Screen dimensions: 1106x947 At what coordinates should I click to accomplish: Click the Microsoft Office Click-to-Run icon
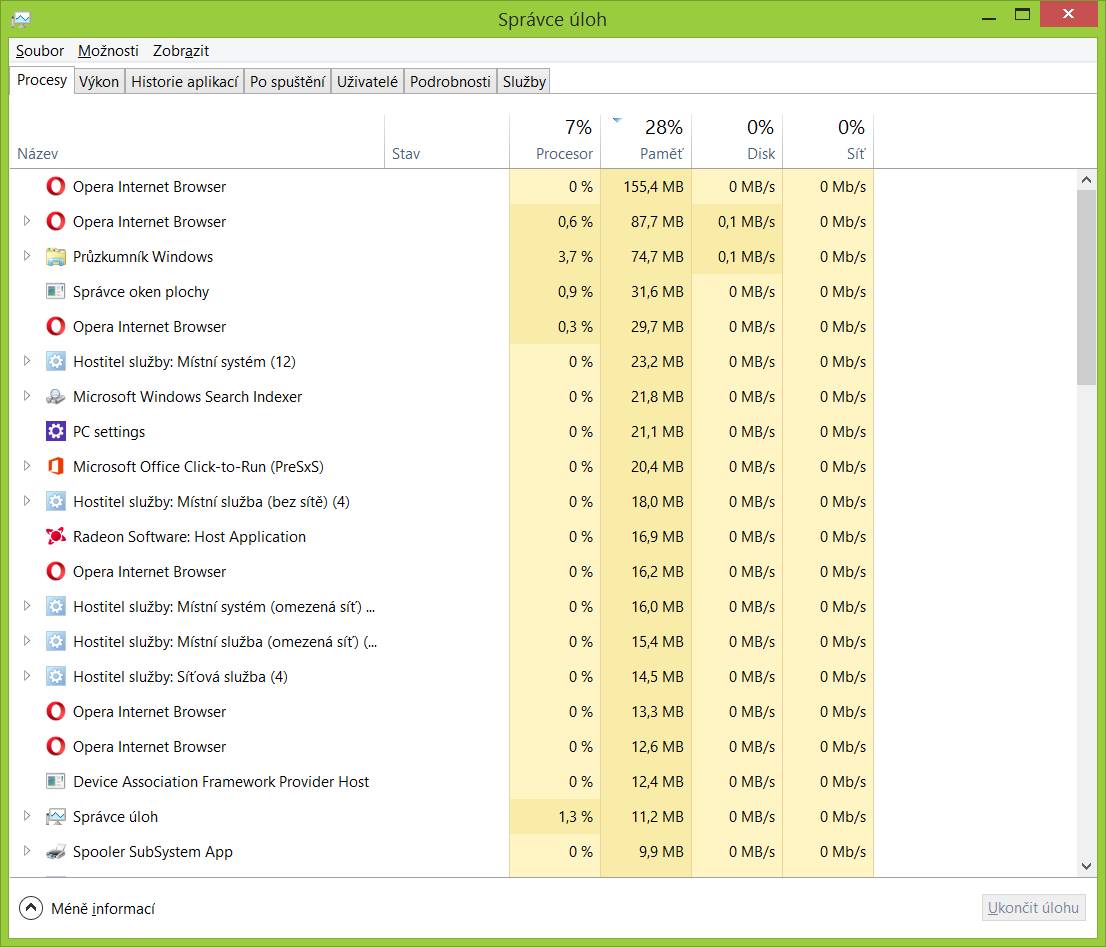[56, 466]
